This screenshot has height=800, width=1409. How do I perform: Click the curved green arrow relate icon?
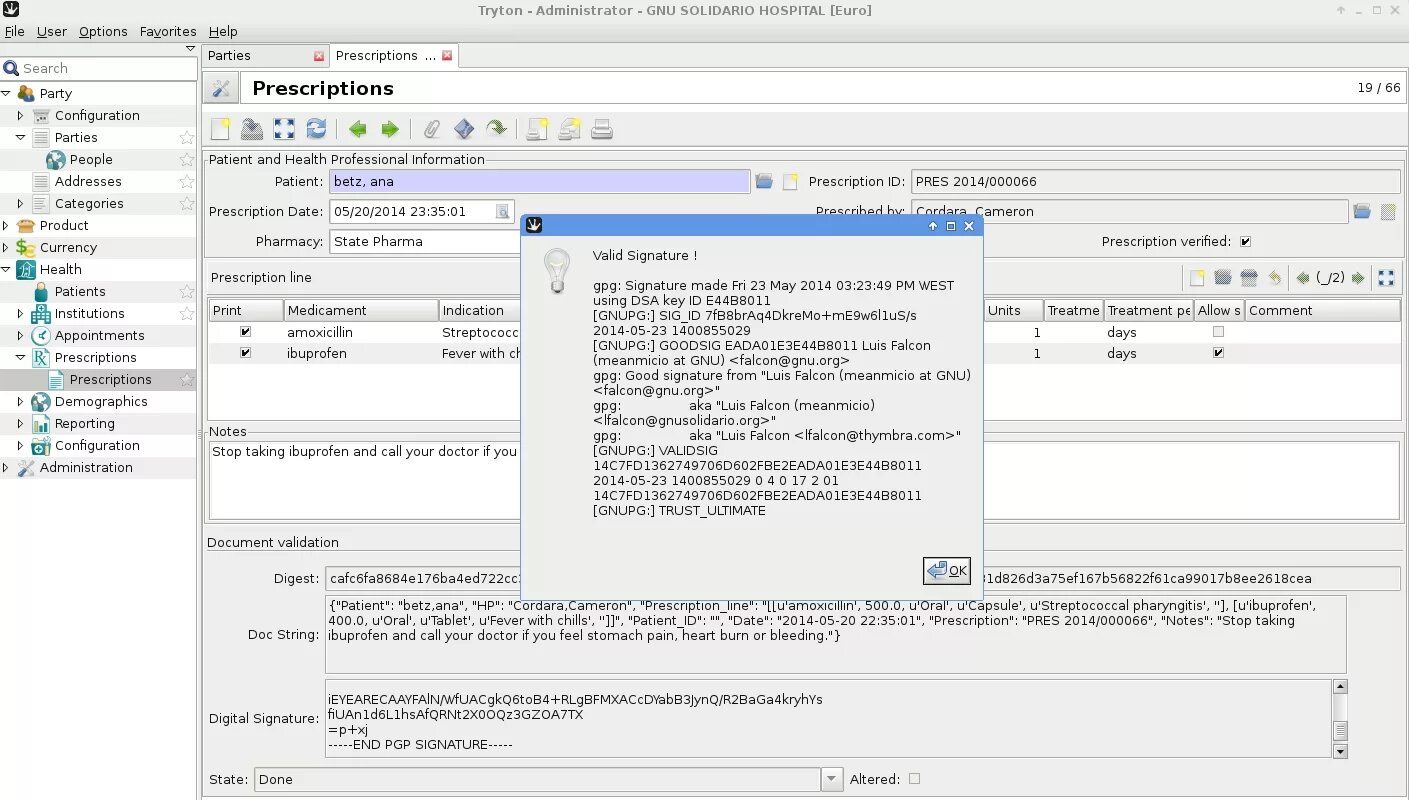496,129
